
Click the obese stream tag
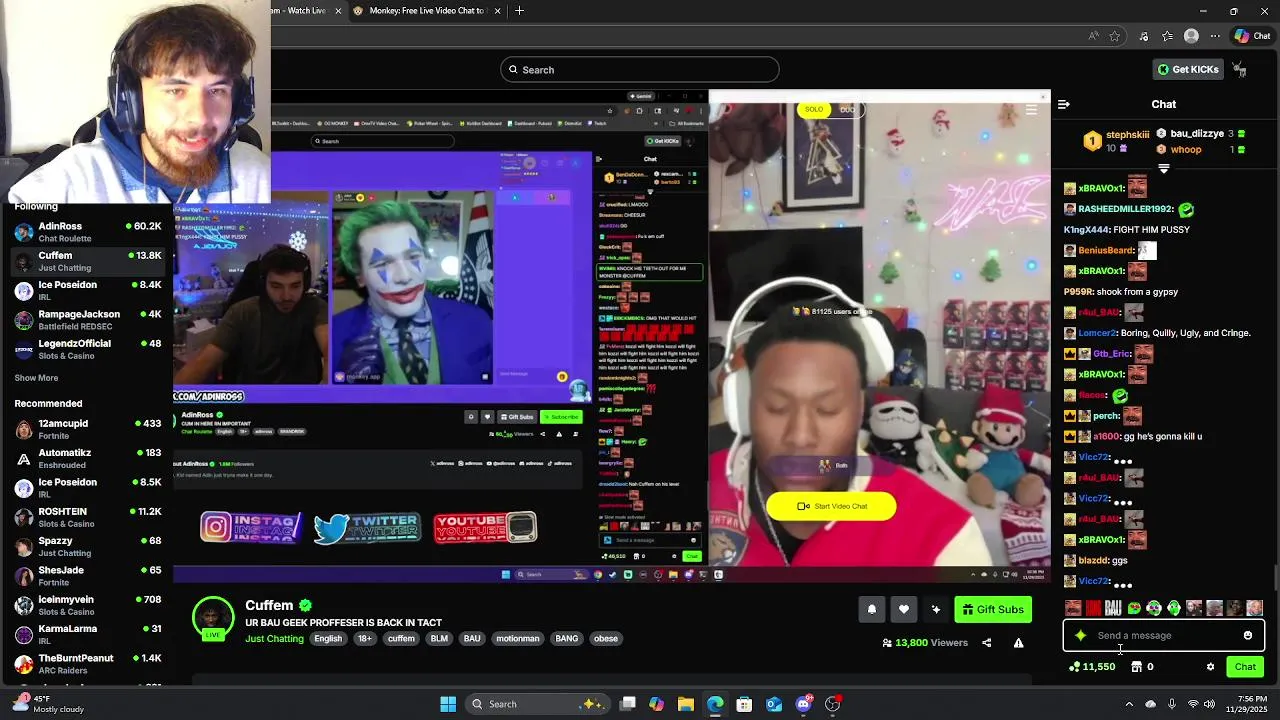(x=605, y=639)
